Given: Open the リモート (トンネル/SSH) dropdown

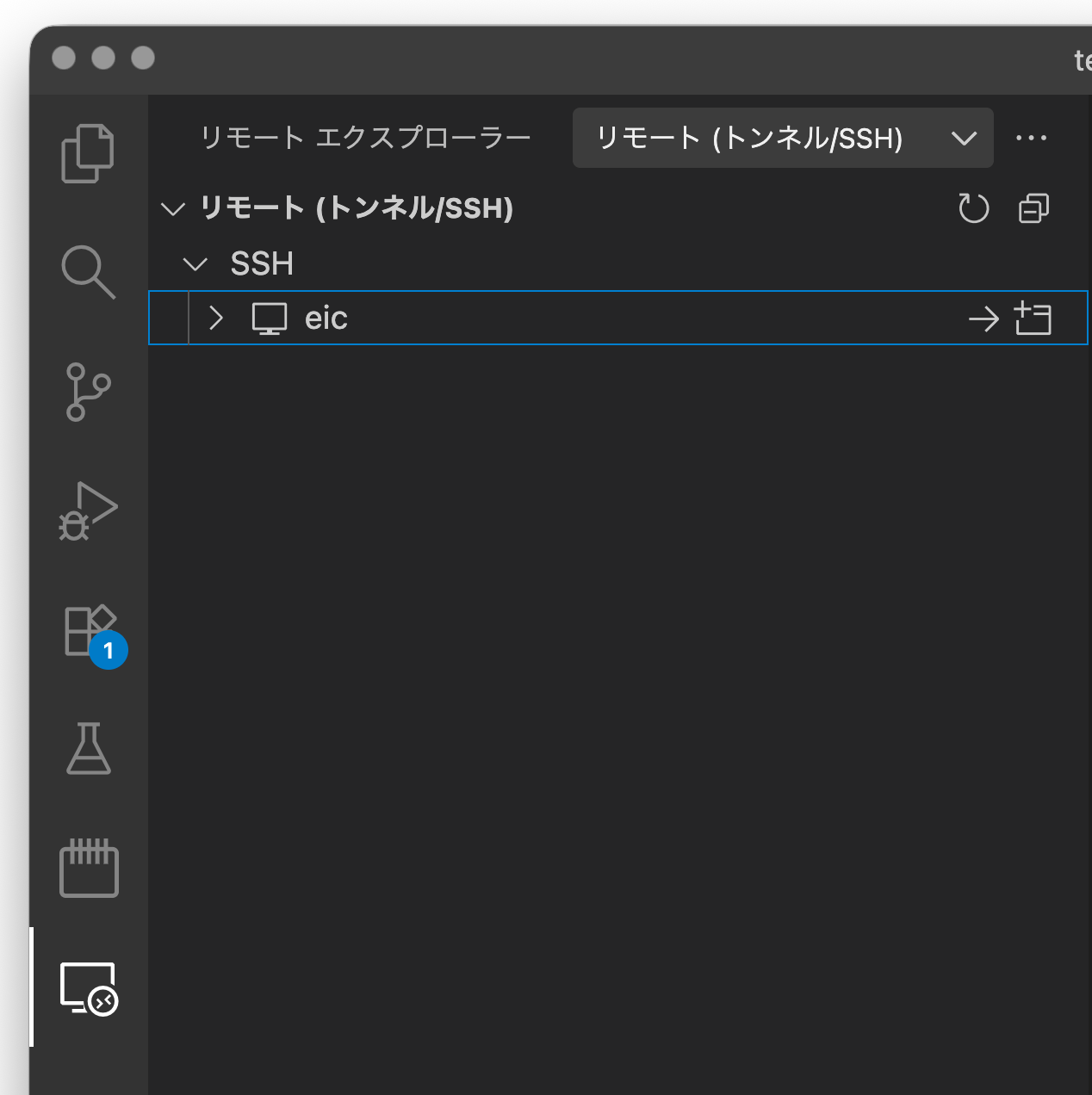Looking at the screenshot, I should 782,138.
